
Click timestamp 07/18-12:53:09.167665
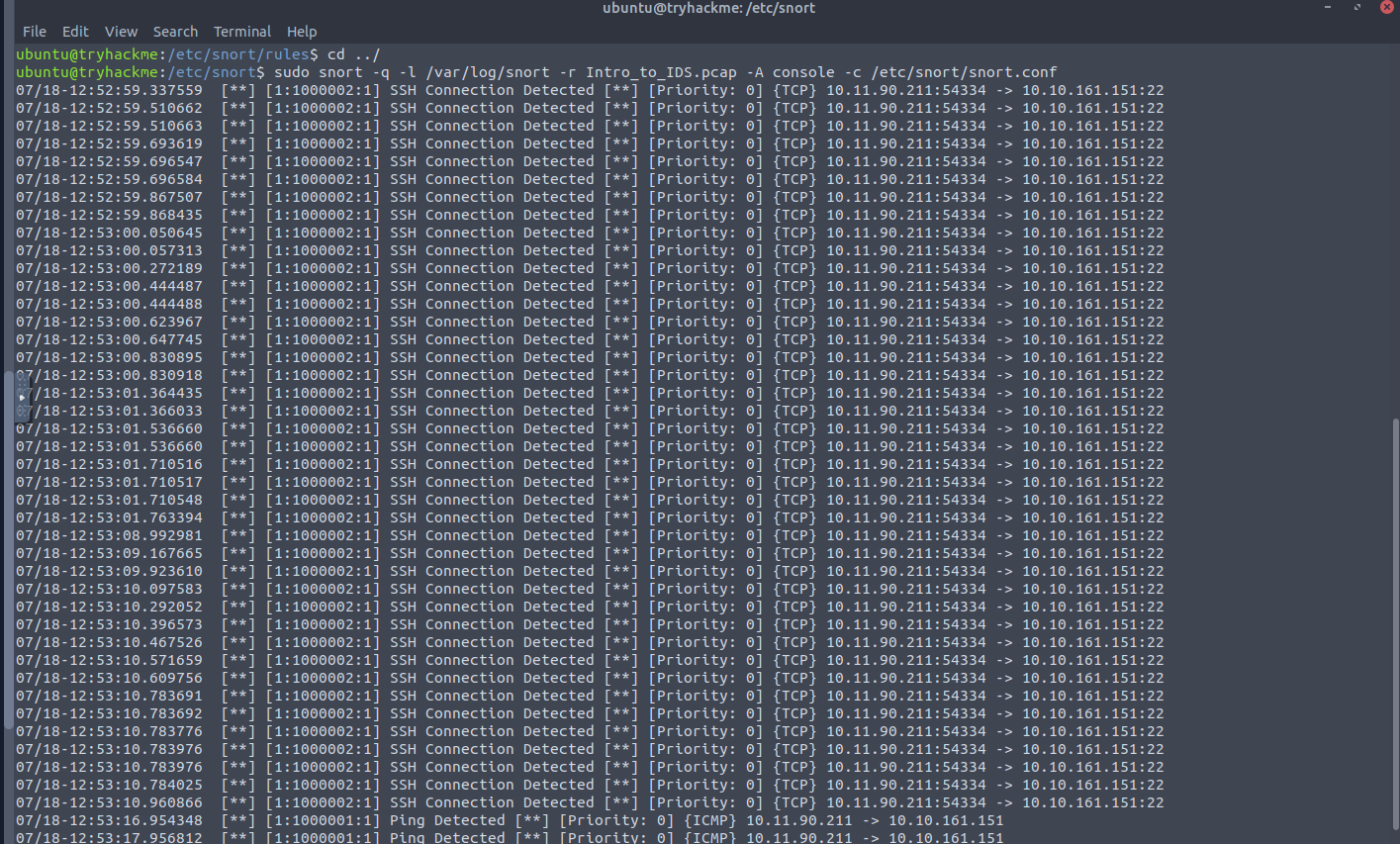click(x=109, y=553)
